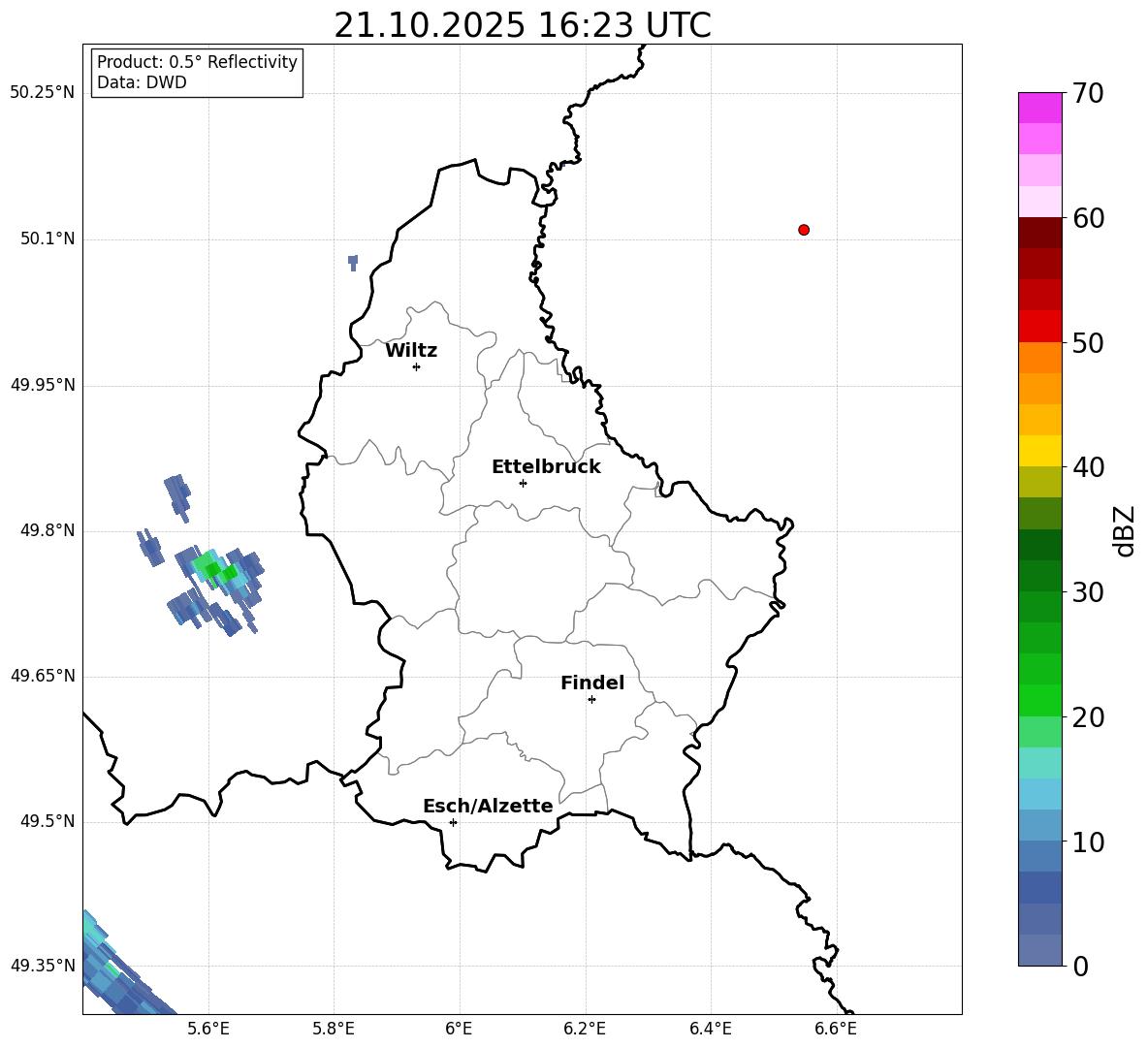Click the 6.4°E longitude label
Viewport: 1148px width, 1048px height.
tap(710, 1029)
